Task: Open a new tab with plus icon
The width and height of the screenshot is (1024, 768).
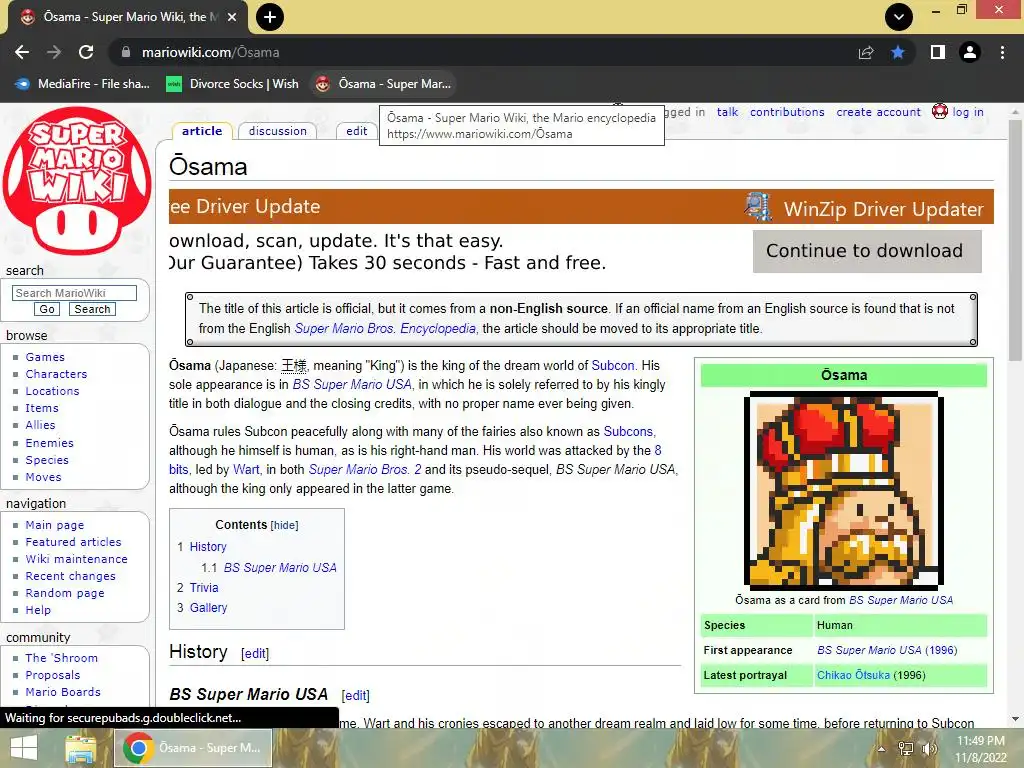Action: pyautogui.click(x=270, y=17)
